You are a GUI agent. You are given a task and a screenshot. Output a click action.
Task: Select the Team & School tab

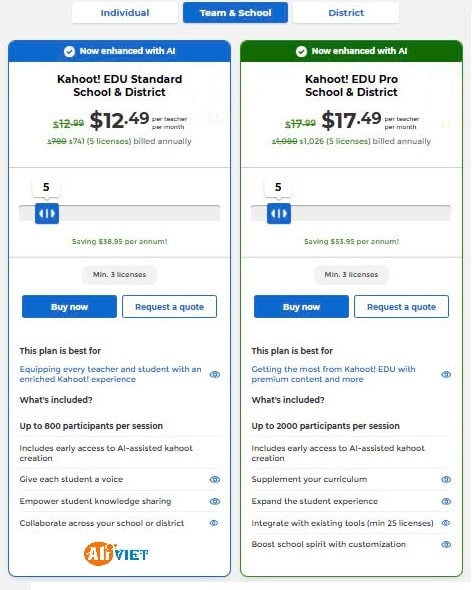click(235, 13)
